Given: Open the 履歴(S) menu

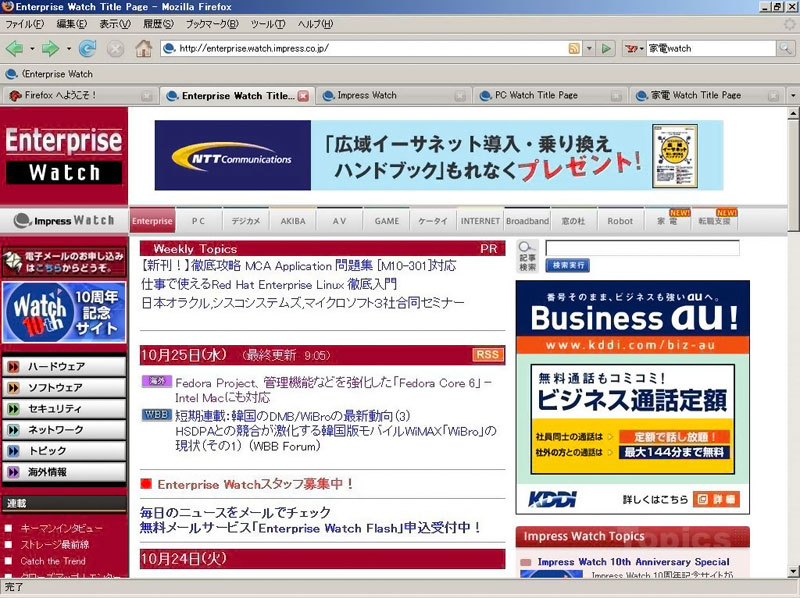Looking at the screenshot, I should pyautogui.click(x=158, y=24).
